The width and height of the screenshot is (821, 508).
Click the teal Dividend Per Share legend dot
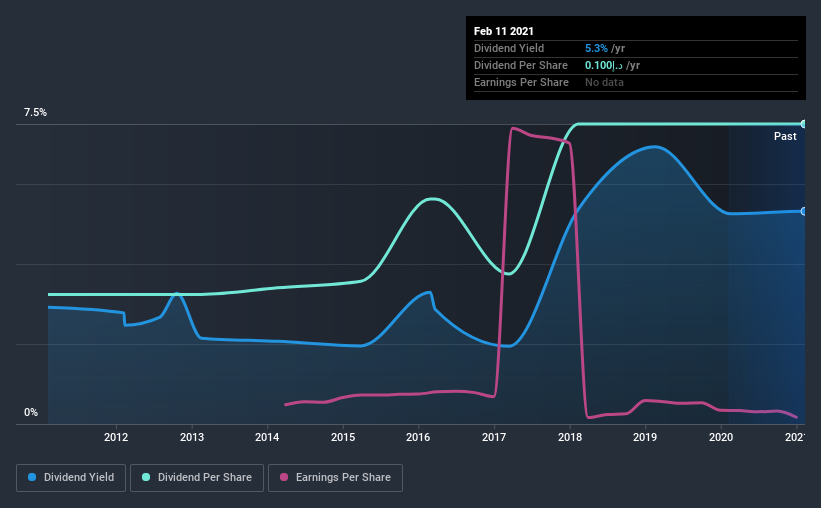tap(146, 477)
